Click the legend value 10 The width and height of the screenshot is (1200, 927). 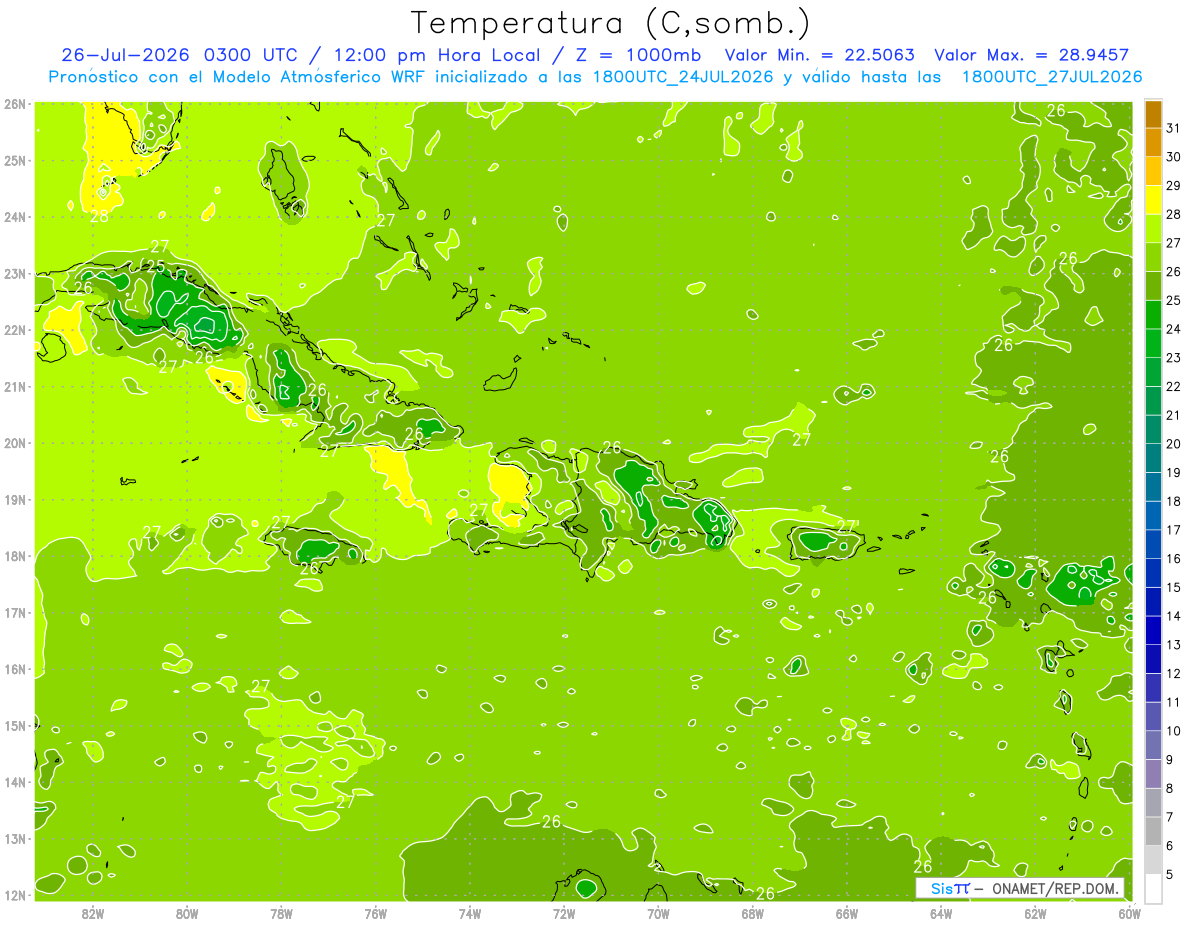coord(1173,731)
